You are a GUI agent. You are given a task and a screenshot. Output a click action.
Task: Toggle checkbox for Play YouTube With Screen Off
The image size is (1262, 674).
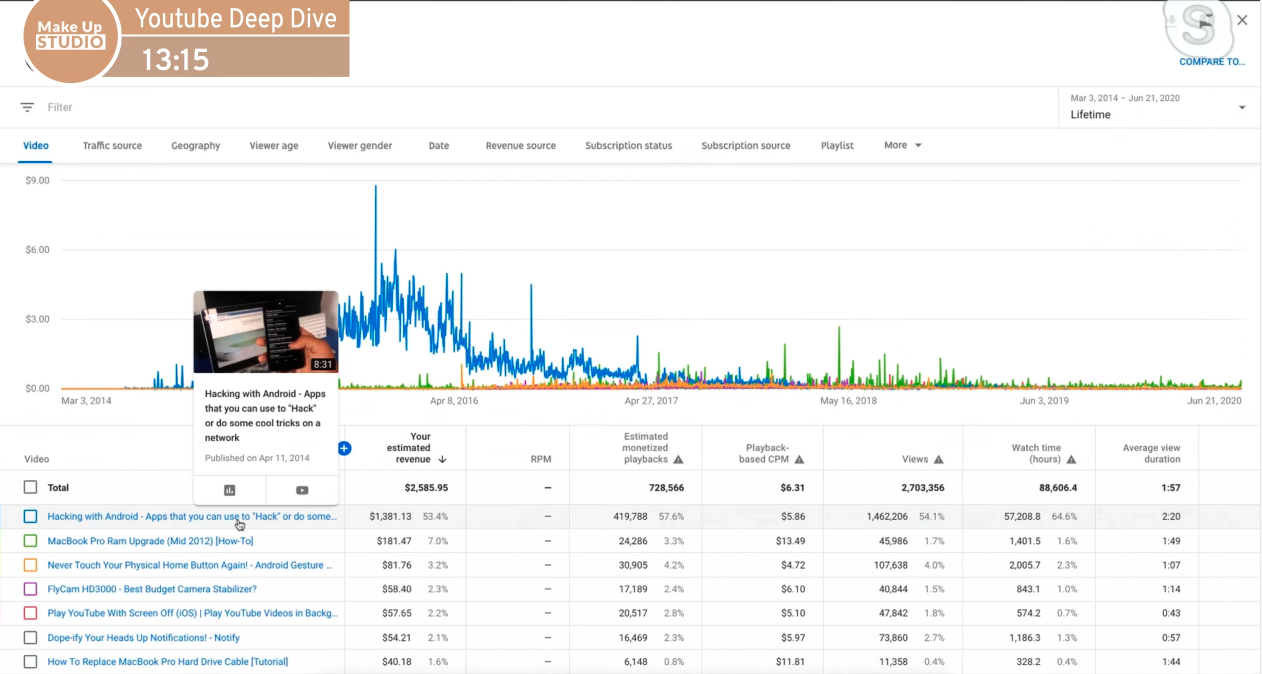30,613
